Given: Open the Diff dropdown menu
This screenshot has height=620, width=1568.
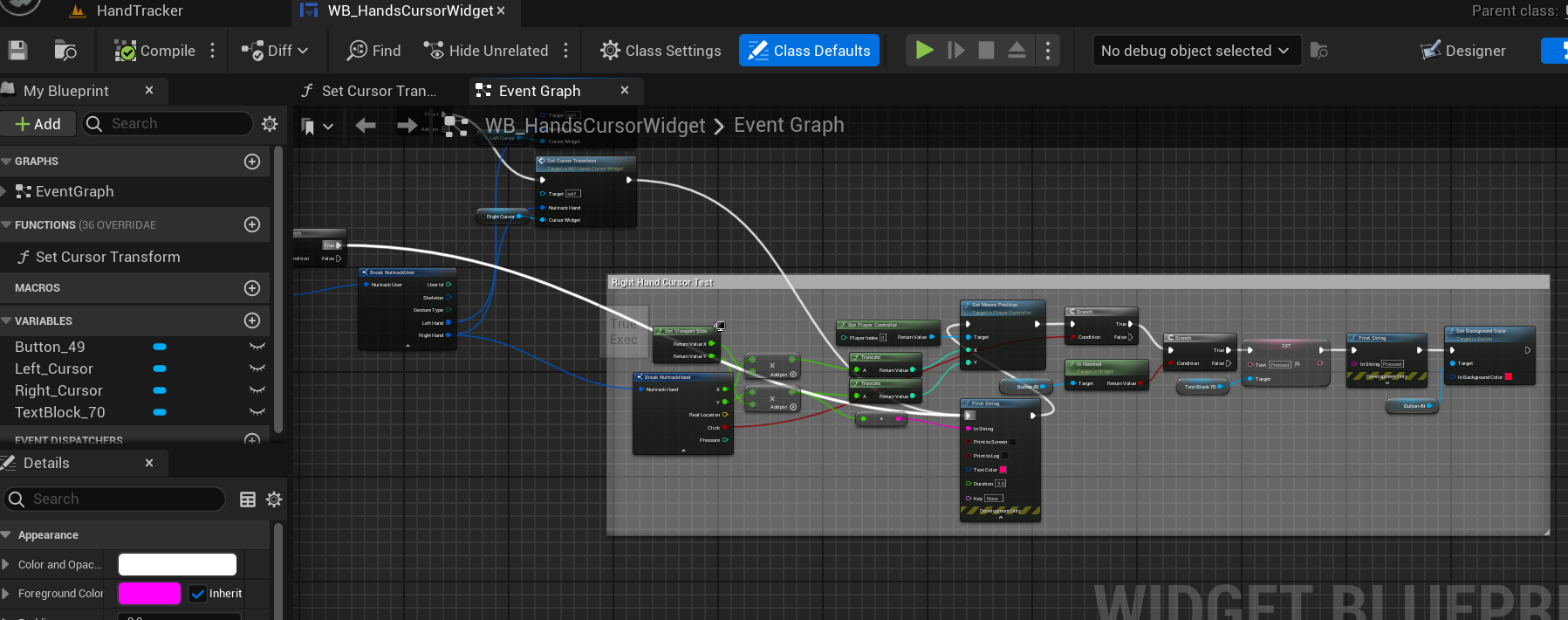Looking at the screenshot, I should pyautogui.click(x=276, y=51).
